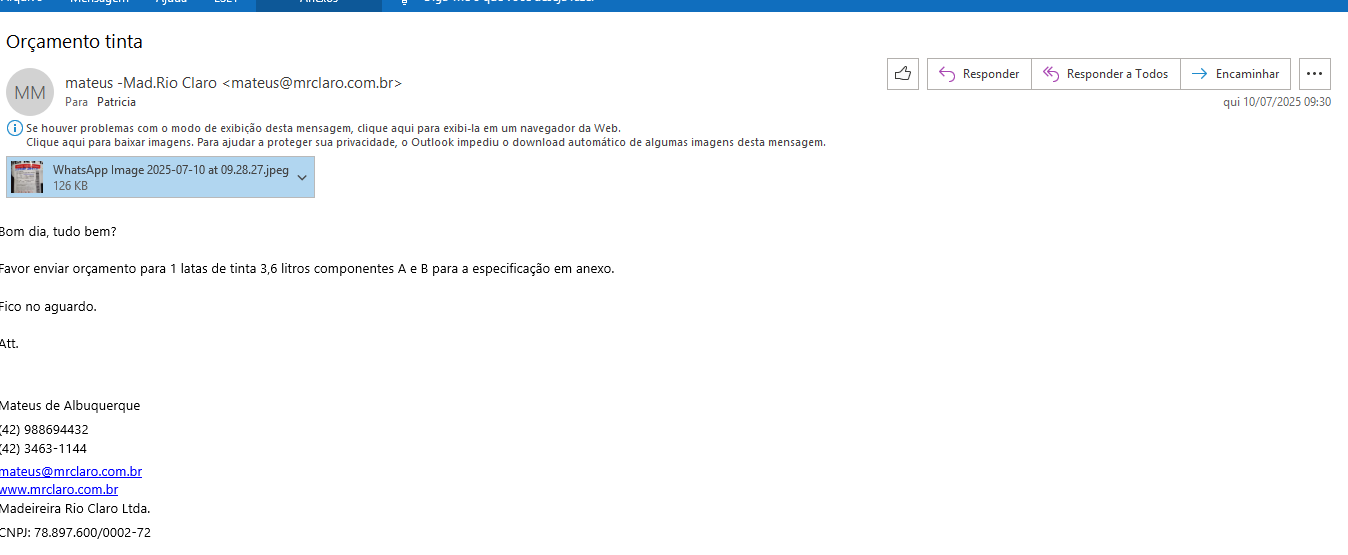
Task: Reply to the sender with Responder
Action: 979,74
